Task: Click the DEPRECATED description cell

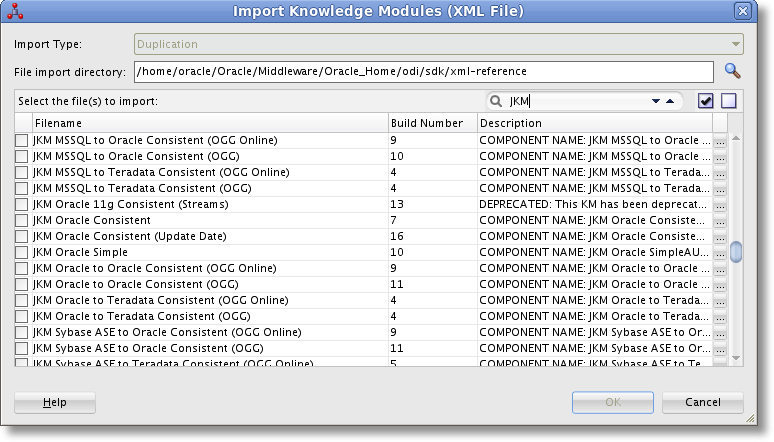Action: click(x=595, y=204)
